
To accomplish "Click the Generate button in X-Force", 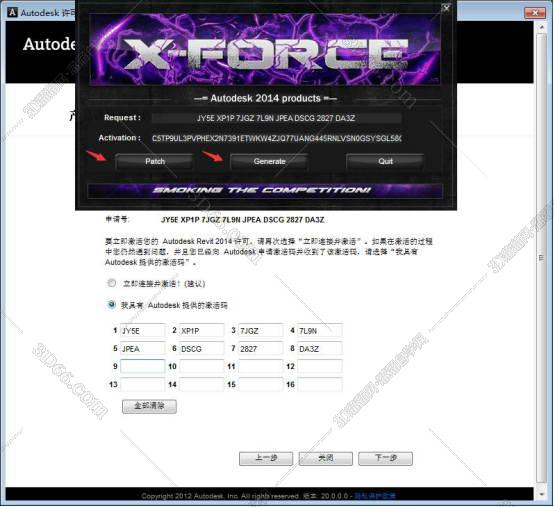I will (269, 161).
